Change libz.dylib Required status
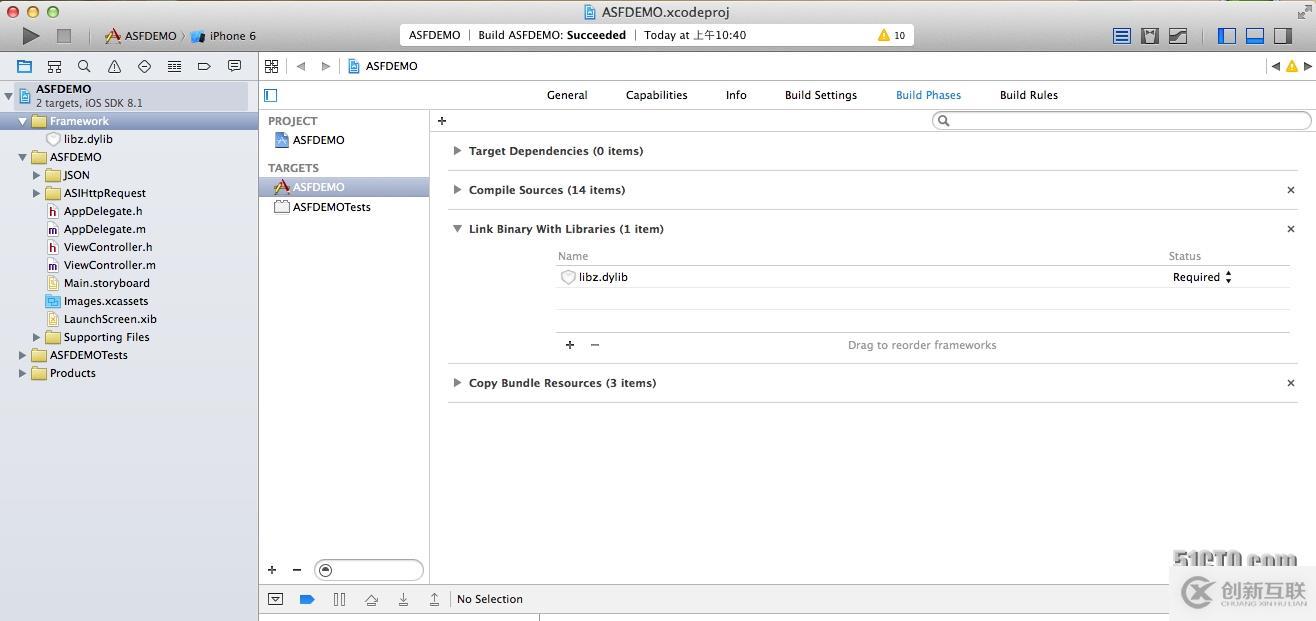This screenshot has height=621, width=1316. click(1202, 277)
